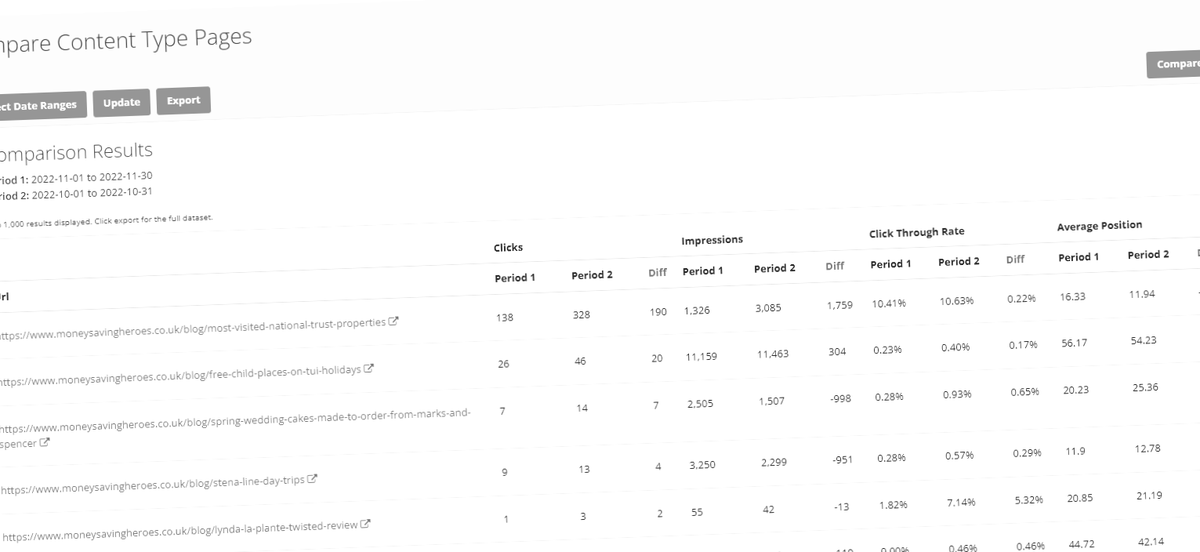Viewport: 1200px width, 552px height.
Task: Select impressions value 3,250
Action: pos(701,466)
